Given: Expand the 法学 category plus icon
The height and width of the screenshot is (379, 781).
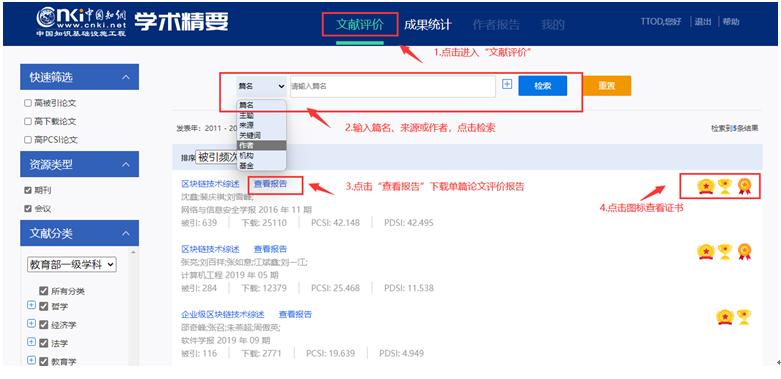Looking at the screenshot, I should [x=31, y=342].
